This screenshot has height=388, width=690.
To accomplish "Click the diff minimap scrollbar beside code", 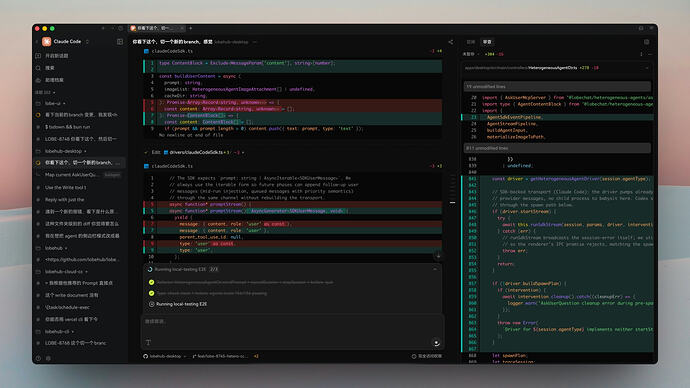I will [452, 190].
